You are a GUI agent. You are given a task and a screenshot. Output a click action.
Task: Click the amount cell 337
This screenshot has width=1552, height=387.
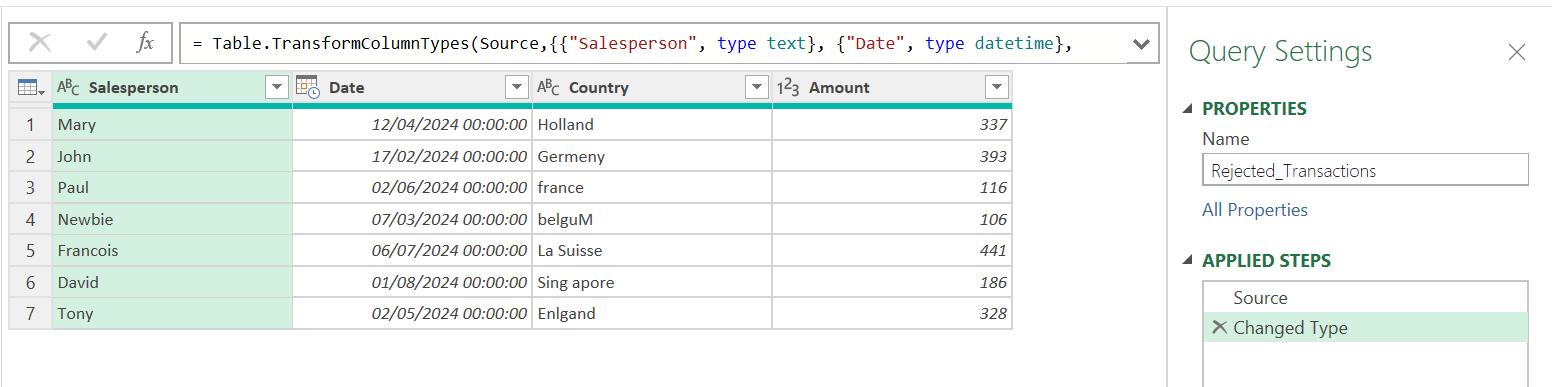pyautogui.click(x=892, y=125)
